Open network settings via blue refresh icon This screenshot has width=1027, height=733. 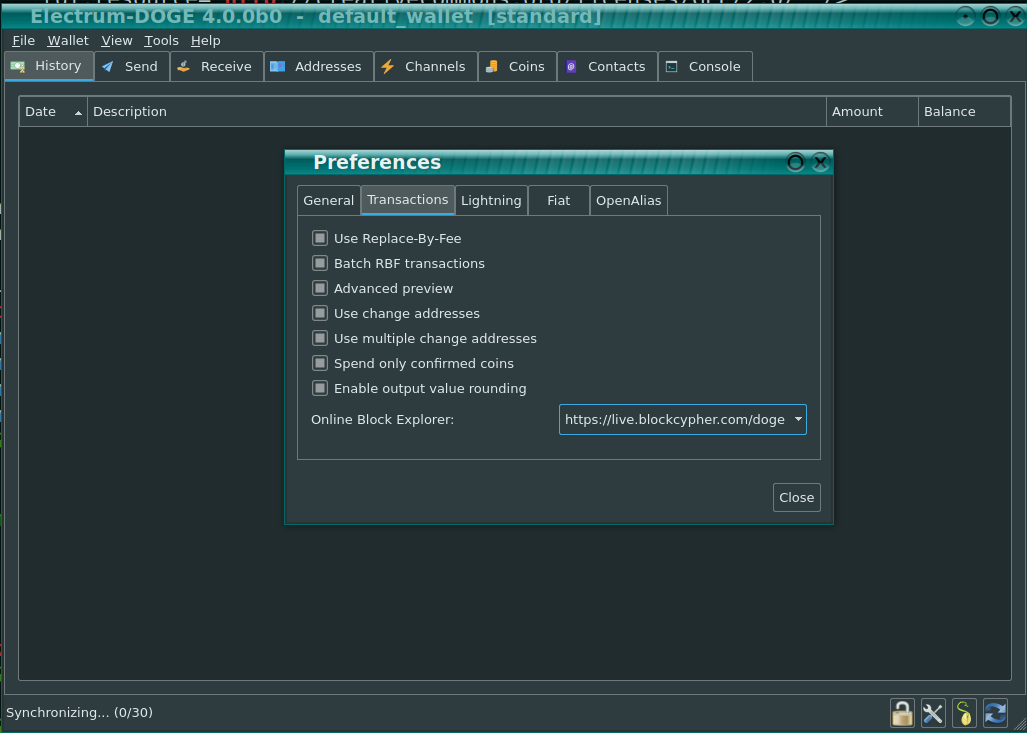(995, 713)
